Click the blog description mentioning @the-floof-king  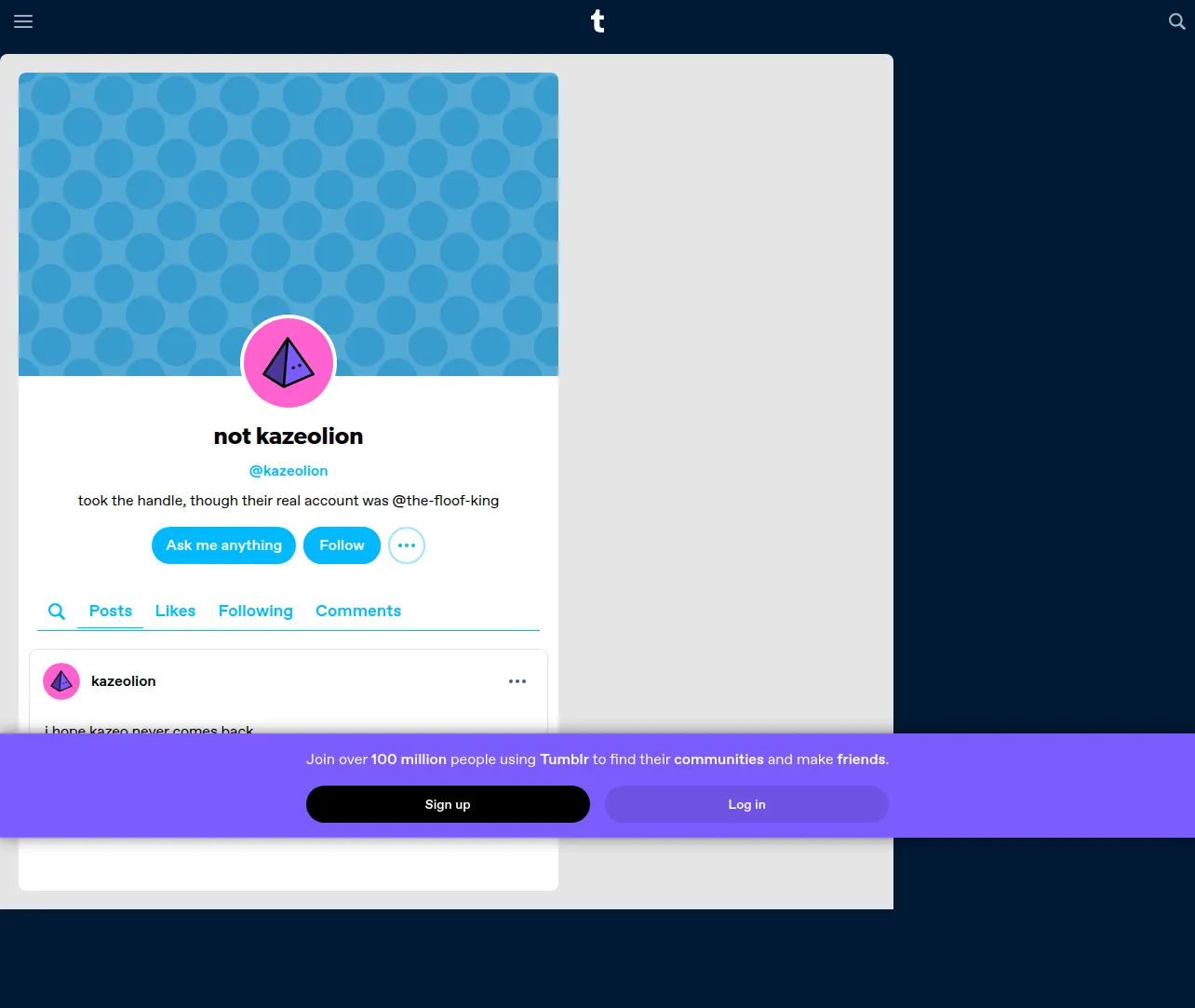(x=289, y=501)
